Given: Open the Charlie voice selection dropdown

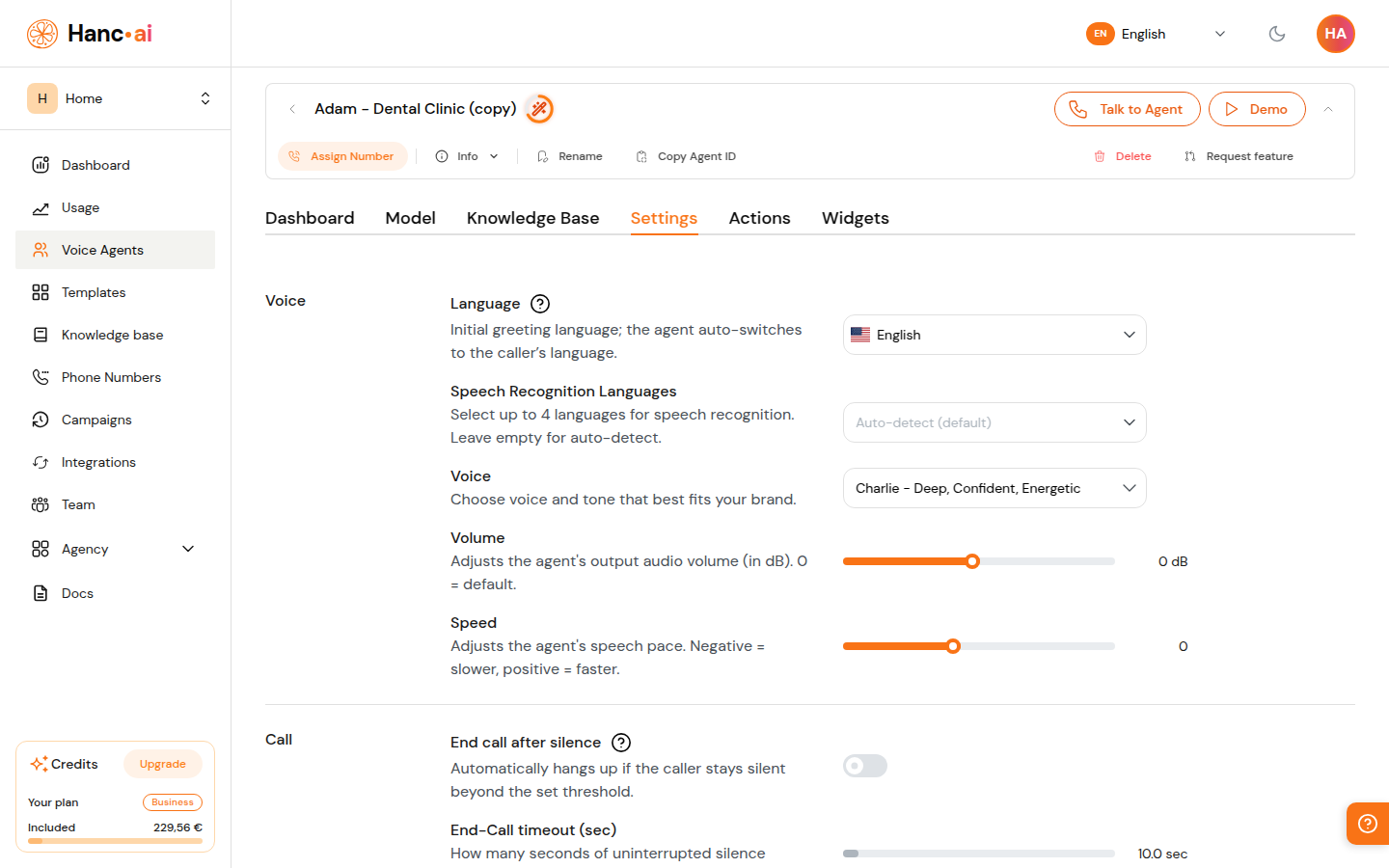Looking at the screenshot, I should 994,488.
